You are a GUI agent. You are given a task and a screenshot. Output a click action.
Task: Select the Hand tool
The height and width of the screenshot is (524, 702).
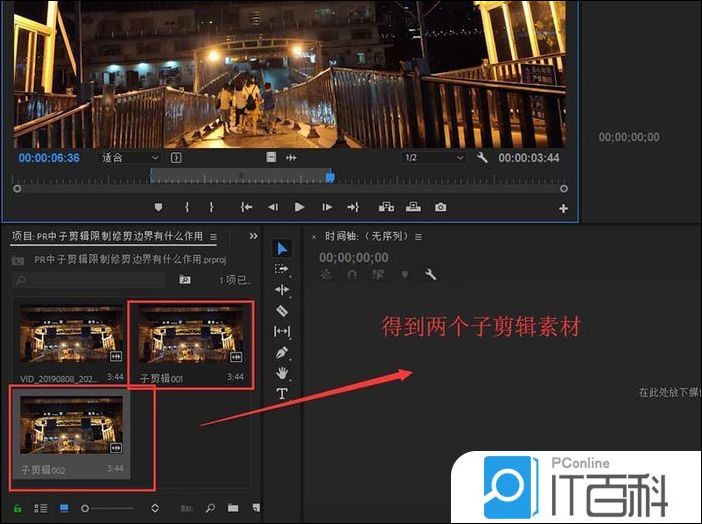282,373
